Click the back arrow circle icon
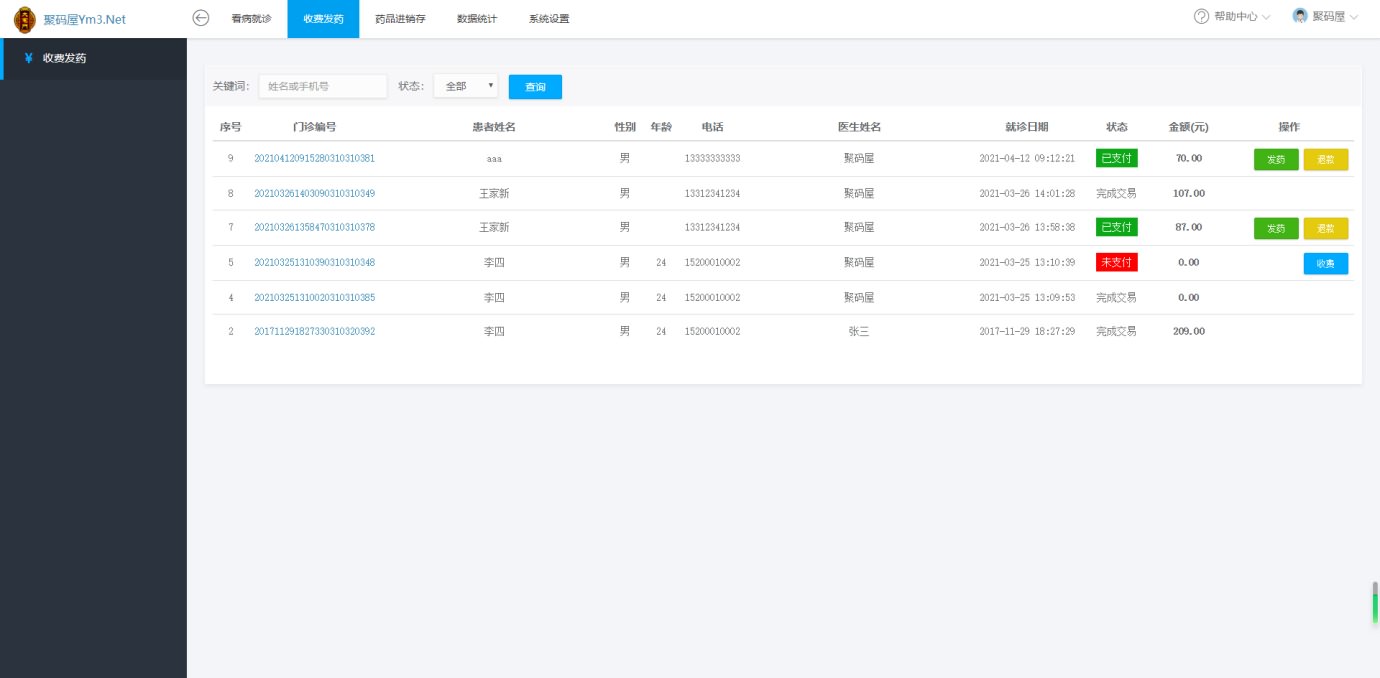 click(x=201, y=18)
